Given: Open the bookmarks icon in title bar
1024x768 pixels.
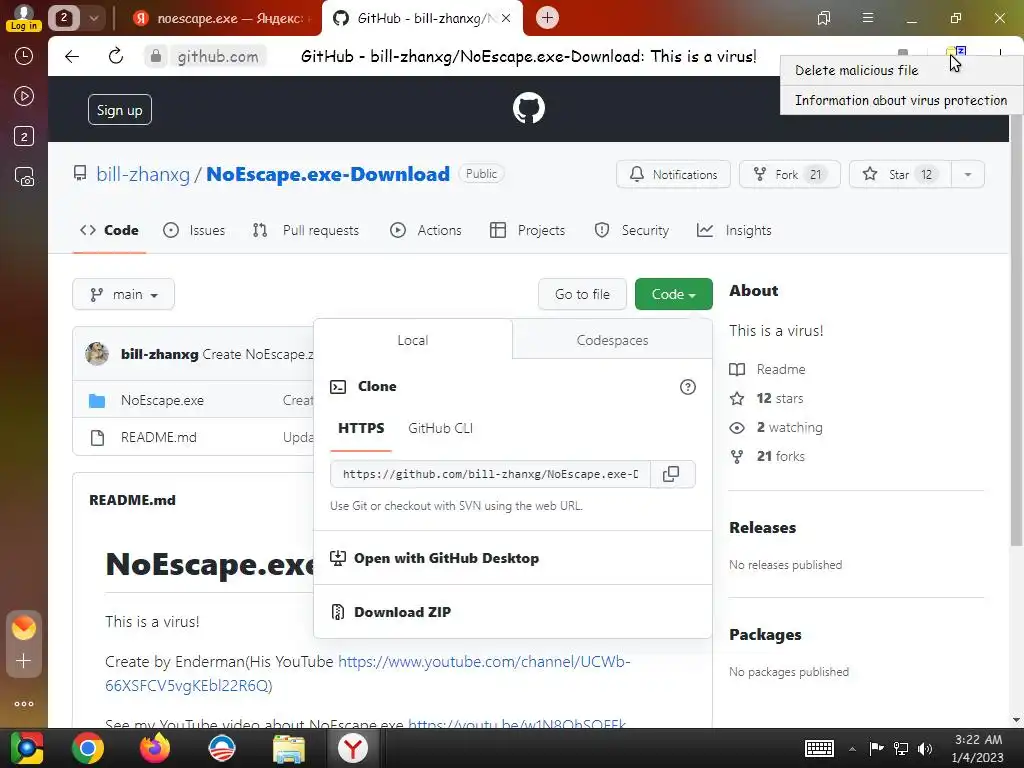Looking at the screenshot, I should [824, 18].
